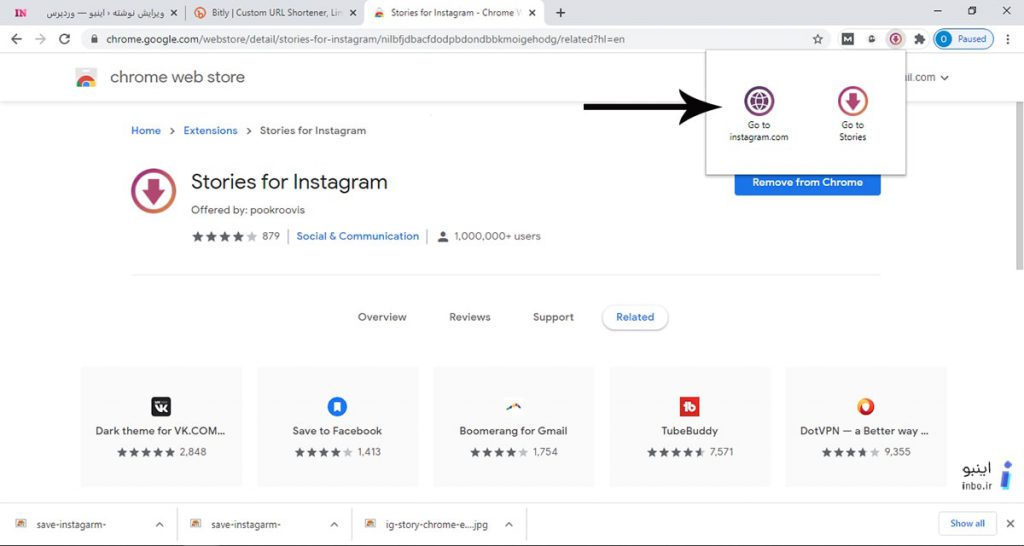
Task: Click the page vertical scrollbar
Action: (1019, 186)
